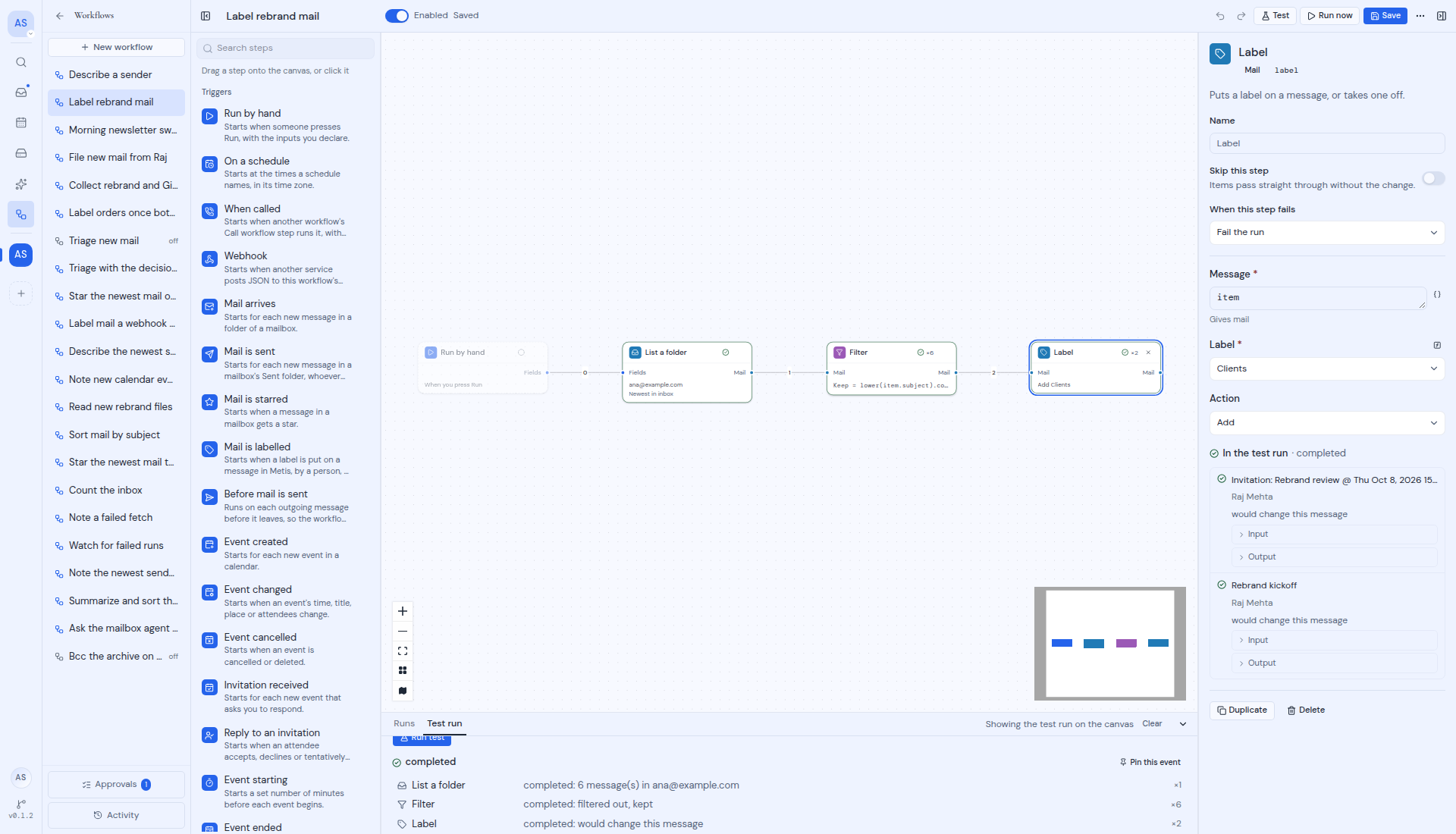Open expression braces next to Message field

point(1437,294)
